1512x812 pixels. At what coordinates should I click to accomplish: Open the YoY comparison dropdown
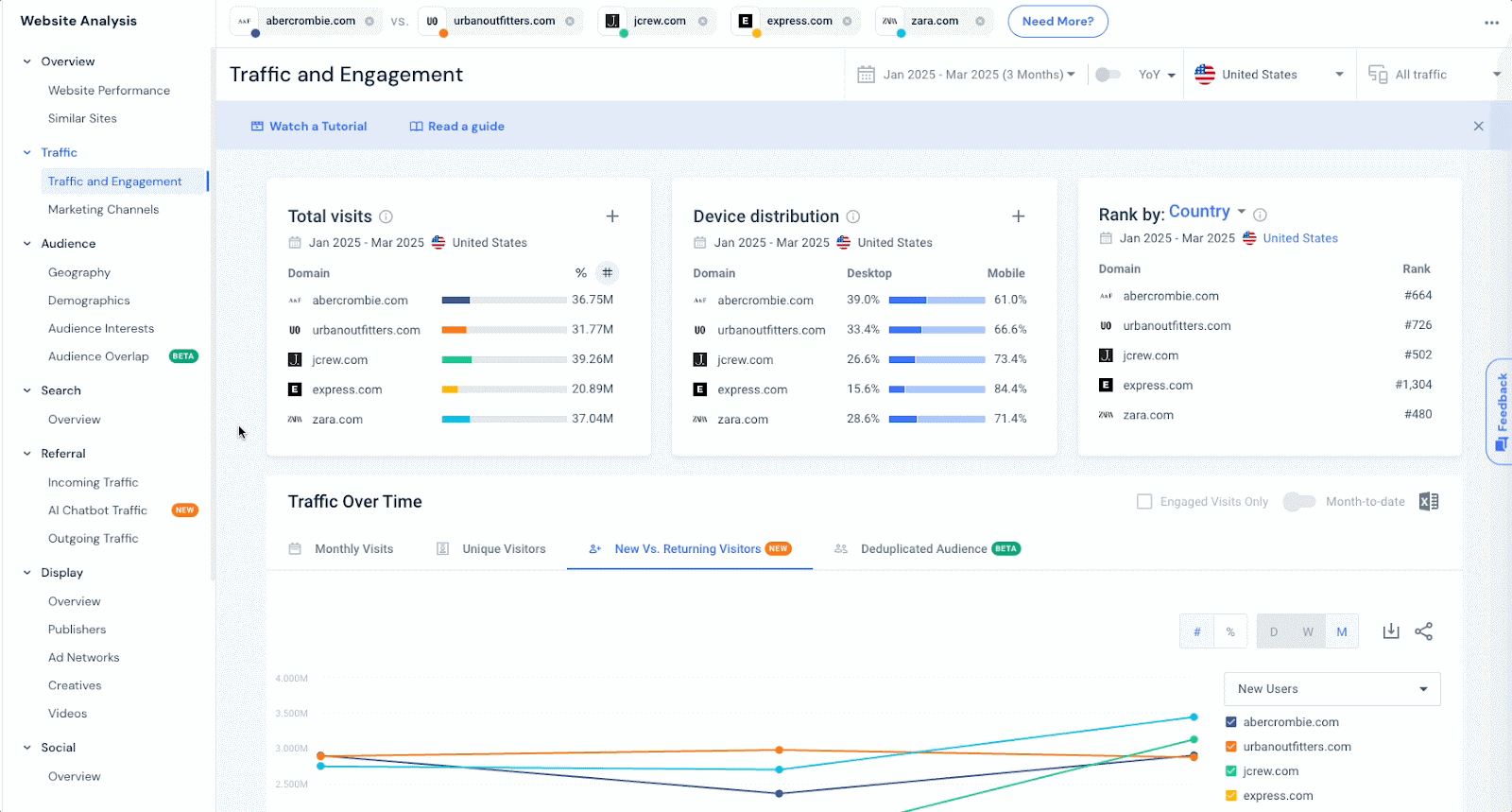coord(1158,75)
